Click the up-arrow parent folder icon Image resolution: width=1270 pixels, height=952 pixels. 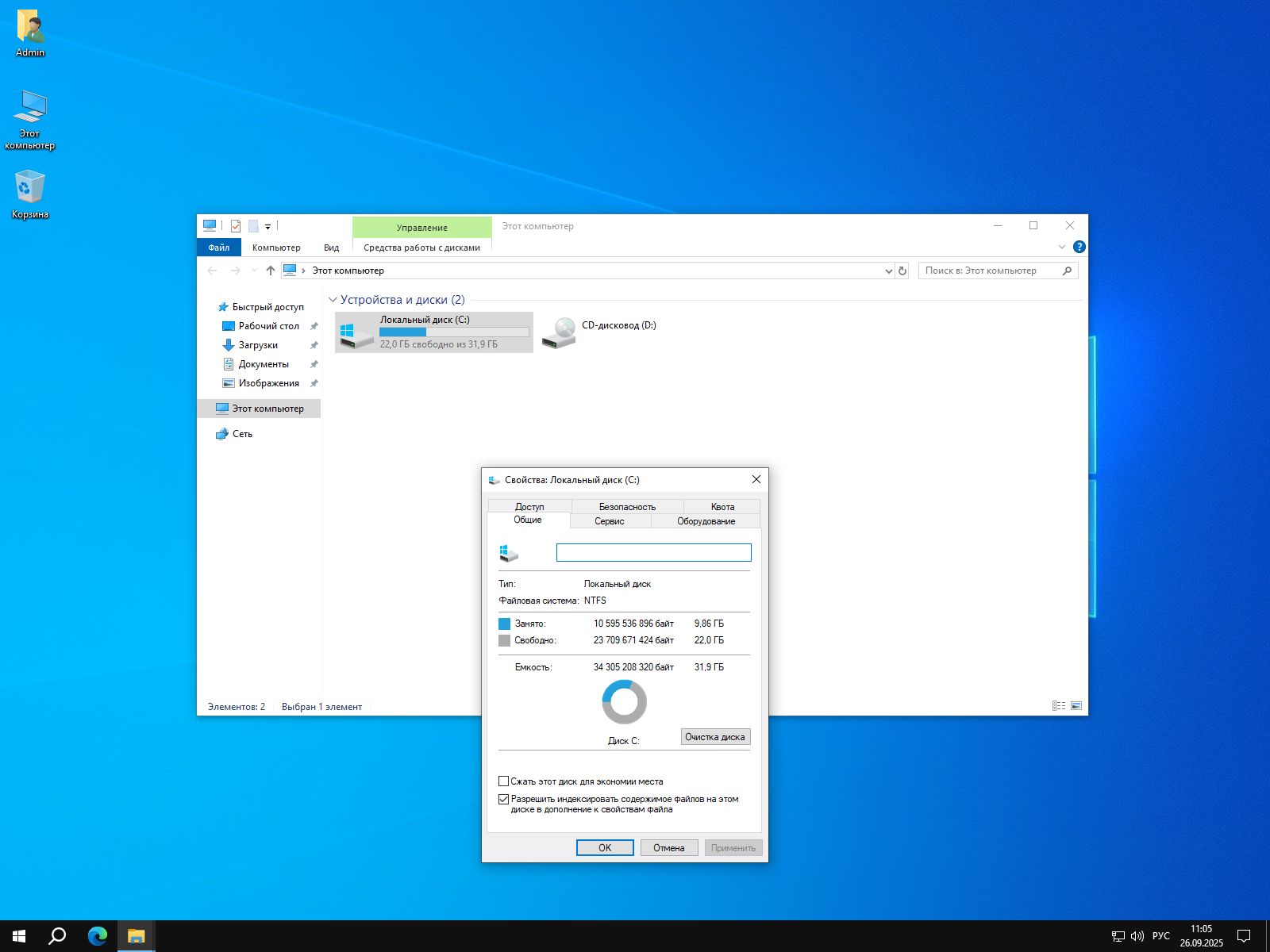tap(270, 271)
